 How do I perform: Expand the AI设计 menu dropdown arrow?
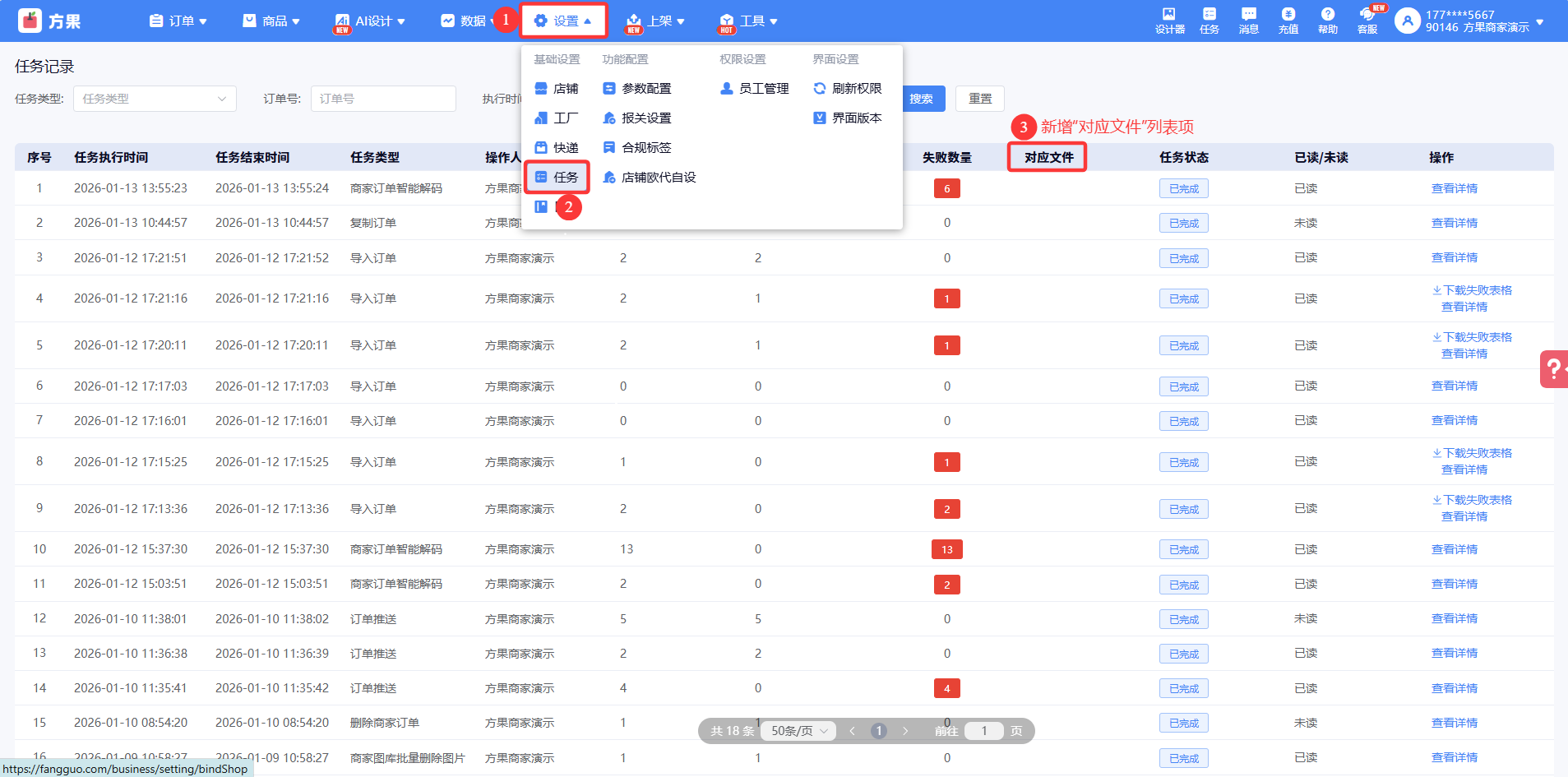coord(401,21)
